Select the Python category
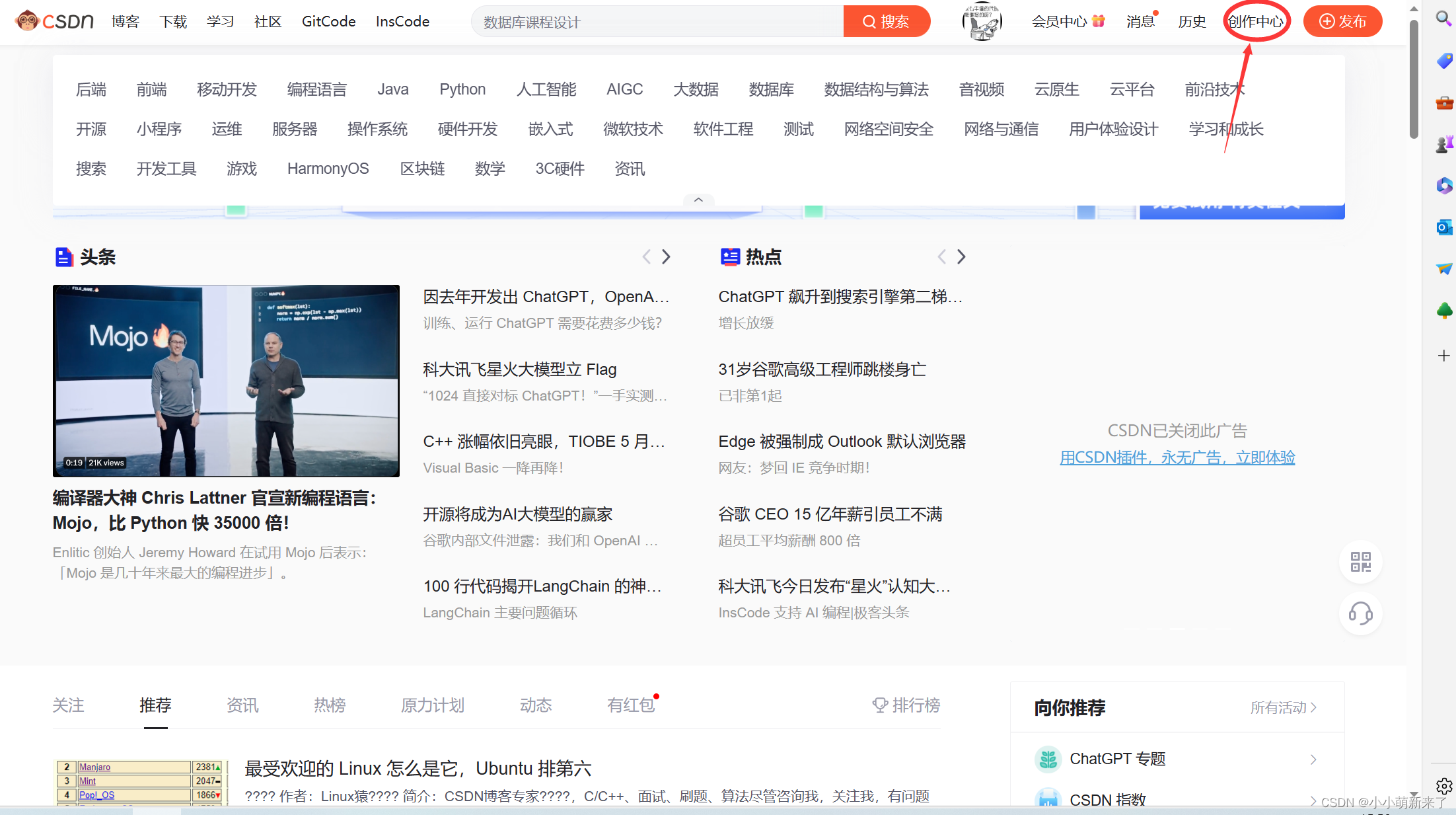The height and width of the screenshot is (815, 1456). [x=462, y=89]
